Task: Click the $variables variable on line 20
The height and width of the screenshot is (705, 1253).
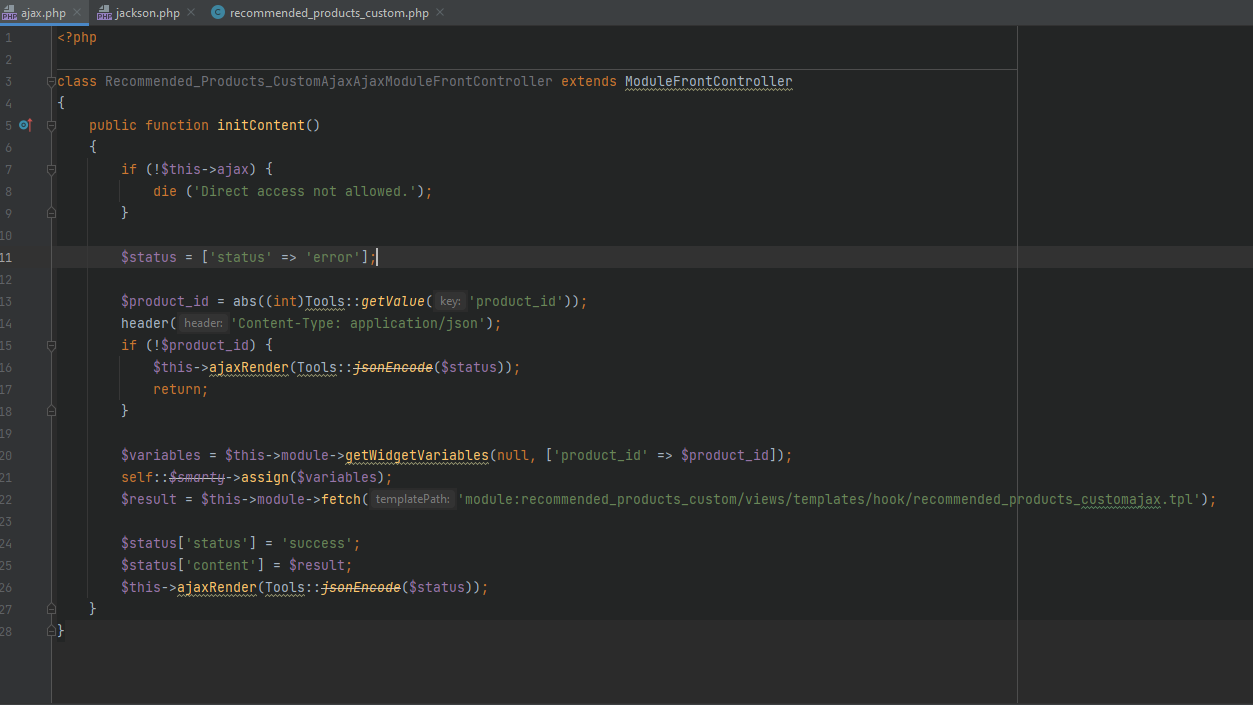Action: 161,455
